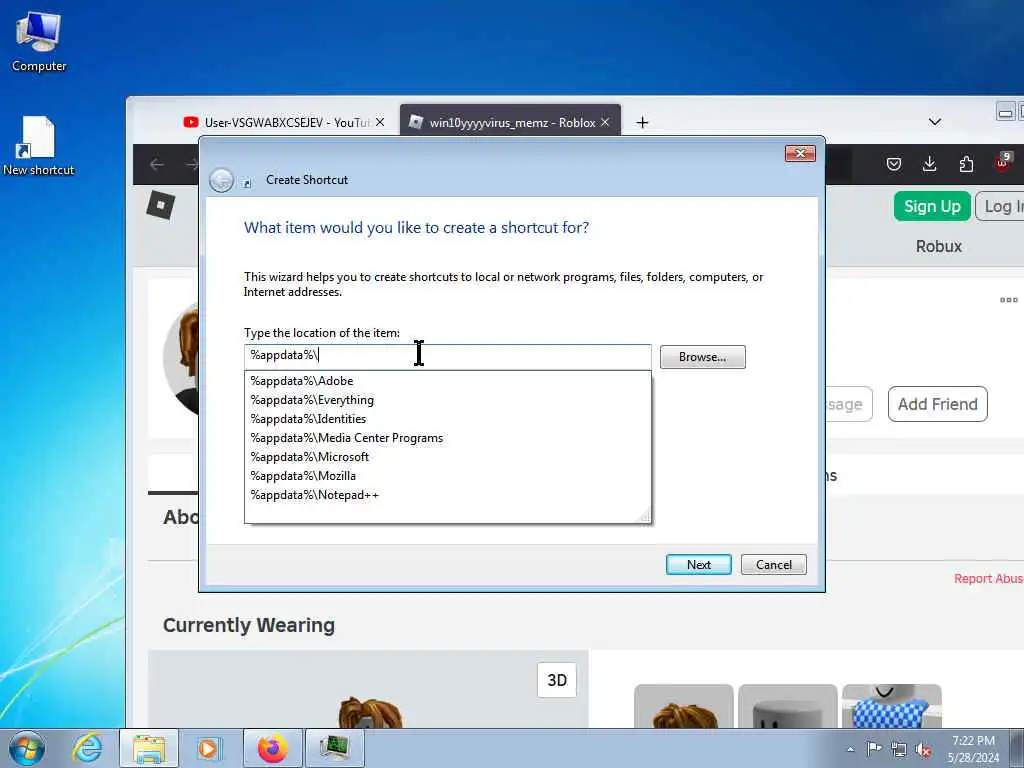Click the Browse... button

(x=702, y=357)
